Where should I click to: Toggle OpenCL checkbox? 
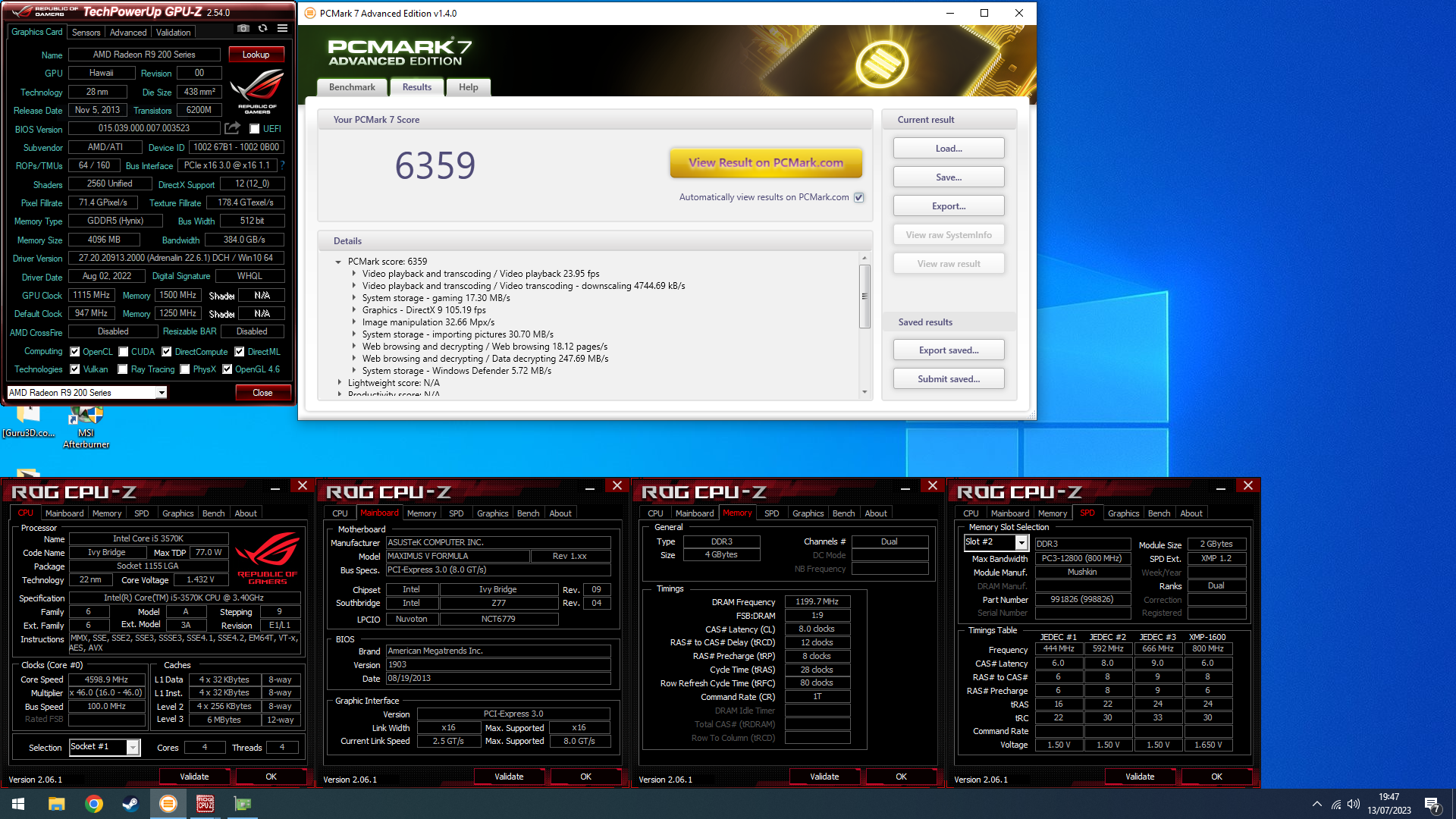pyautogui.click(x=75, y=352)
